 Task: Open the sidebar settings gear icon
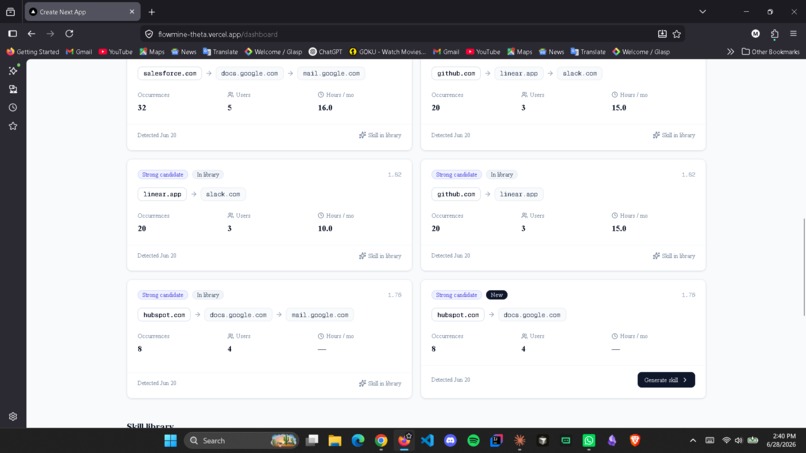[13, 416]
